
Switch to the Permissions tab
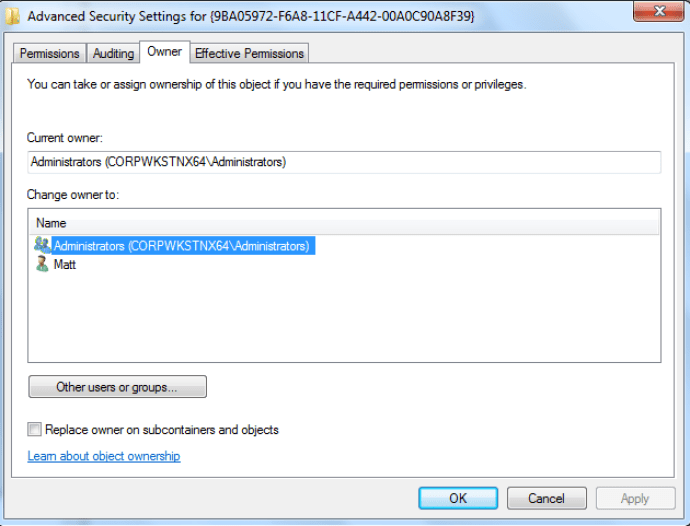tap(50, 53)
